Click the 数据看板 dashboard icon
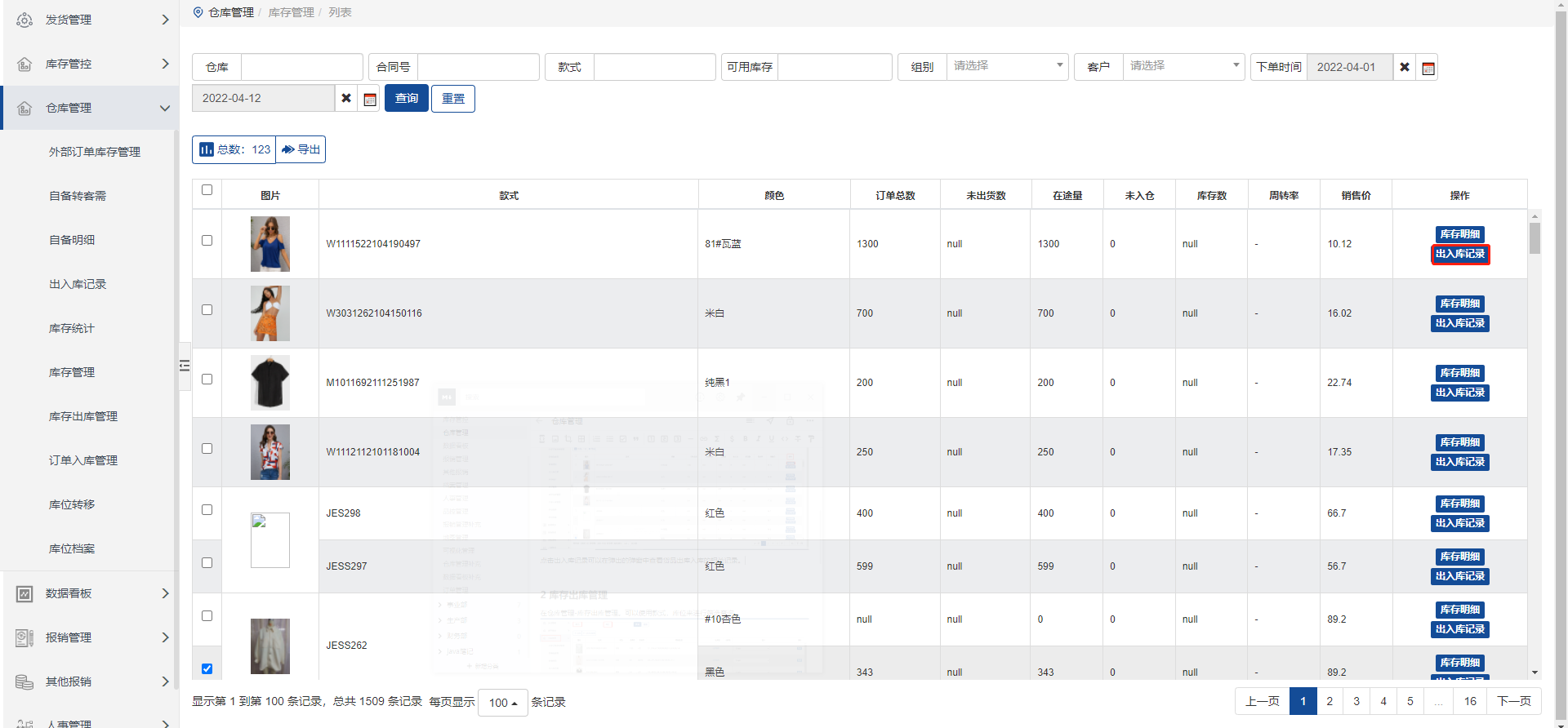 tap(24, 593)
